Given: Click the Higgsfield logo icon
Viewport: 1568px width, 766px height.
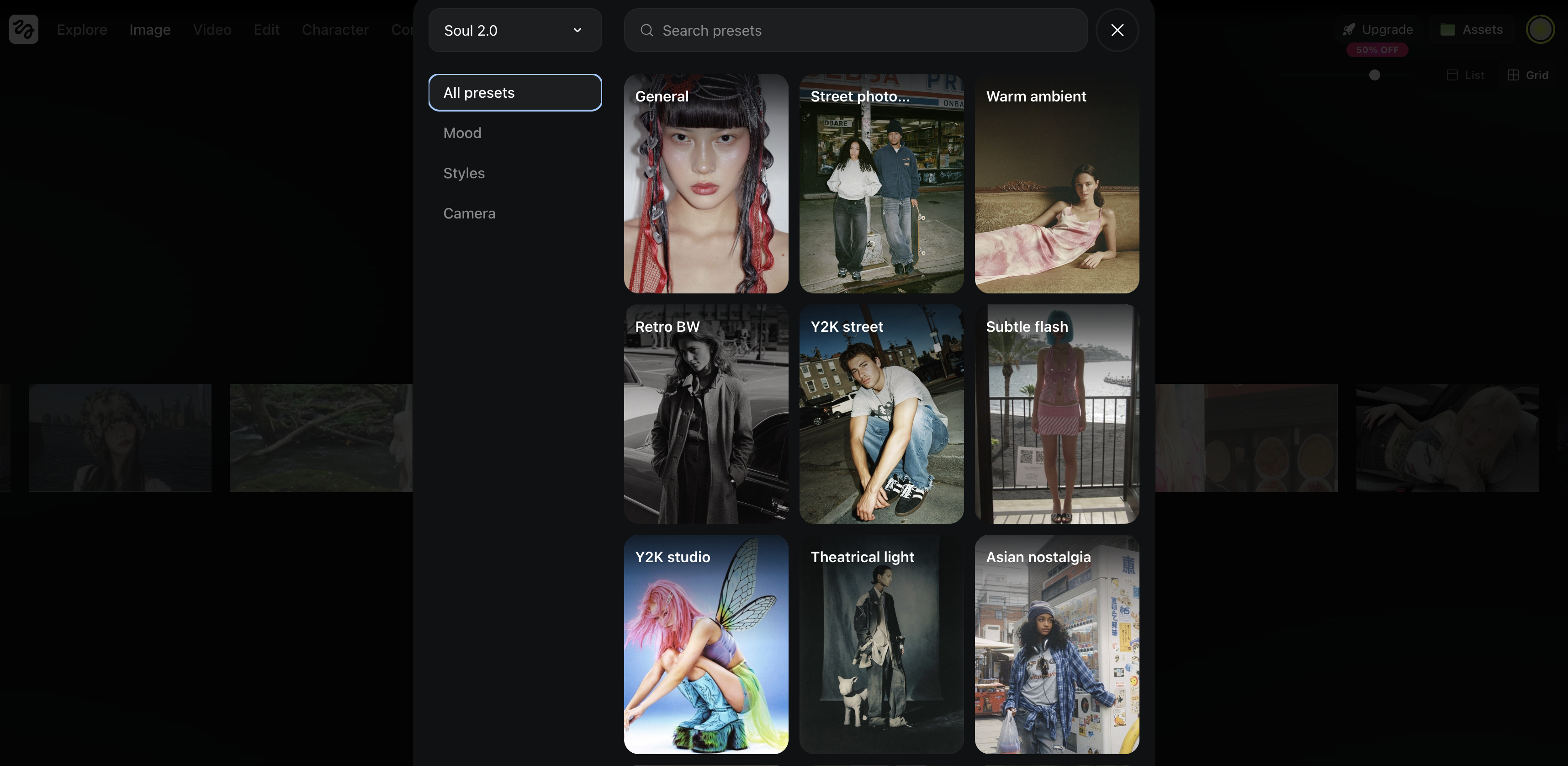Looking at the screenshot, I should click(x=24, y=29).
